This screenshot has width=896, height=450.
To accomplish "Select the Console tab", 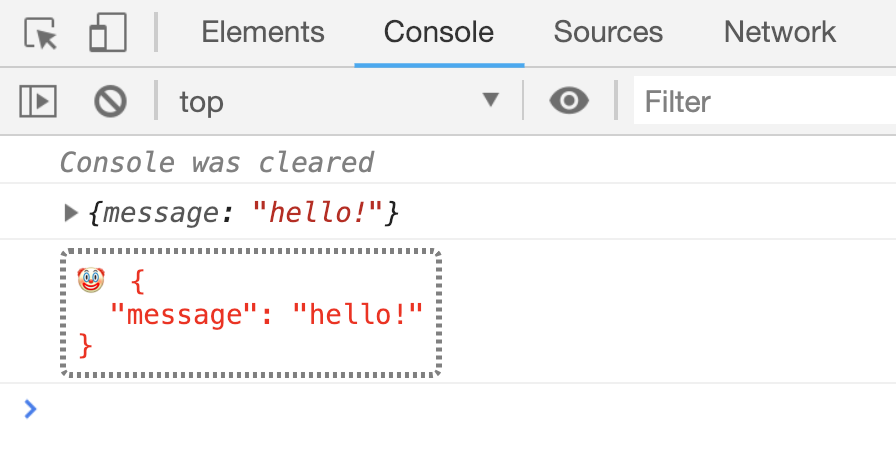I will tap(439, 33).
